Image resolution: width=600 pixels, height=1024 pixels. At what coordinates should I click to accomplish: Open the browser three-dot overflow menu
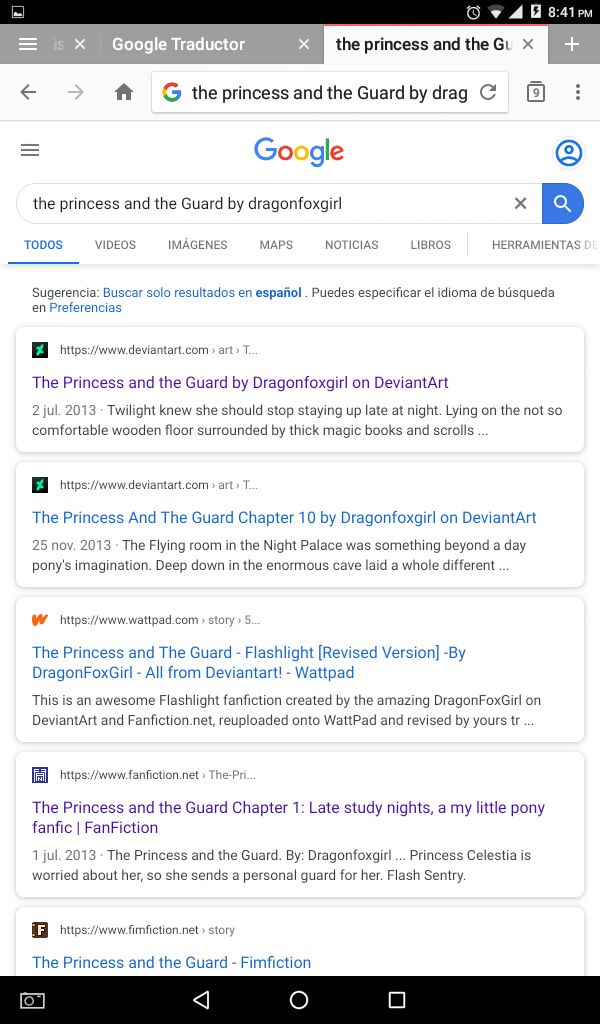click(578, 93)
